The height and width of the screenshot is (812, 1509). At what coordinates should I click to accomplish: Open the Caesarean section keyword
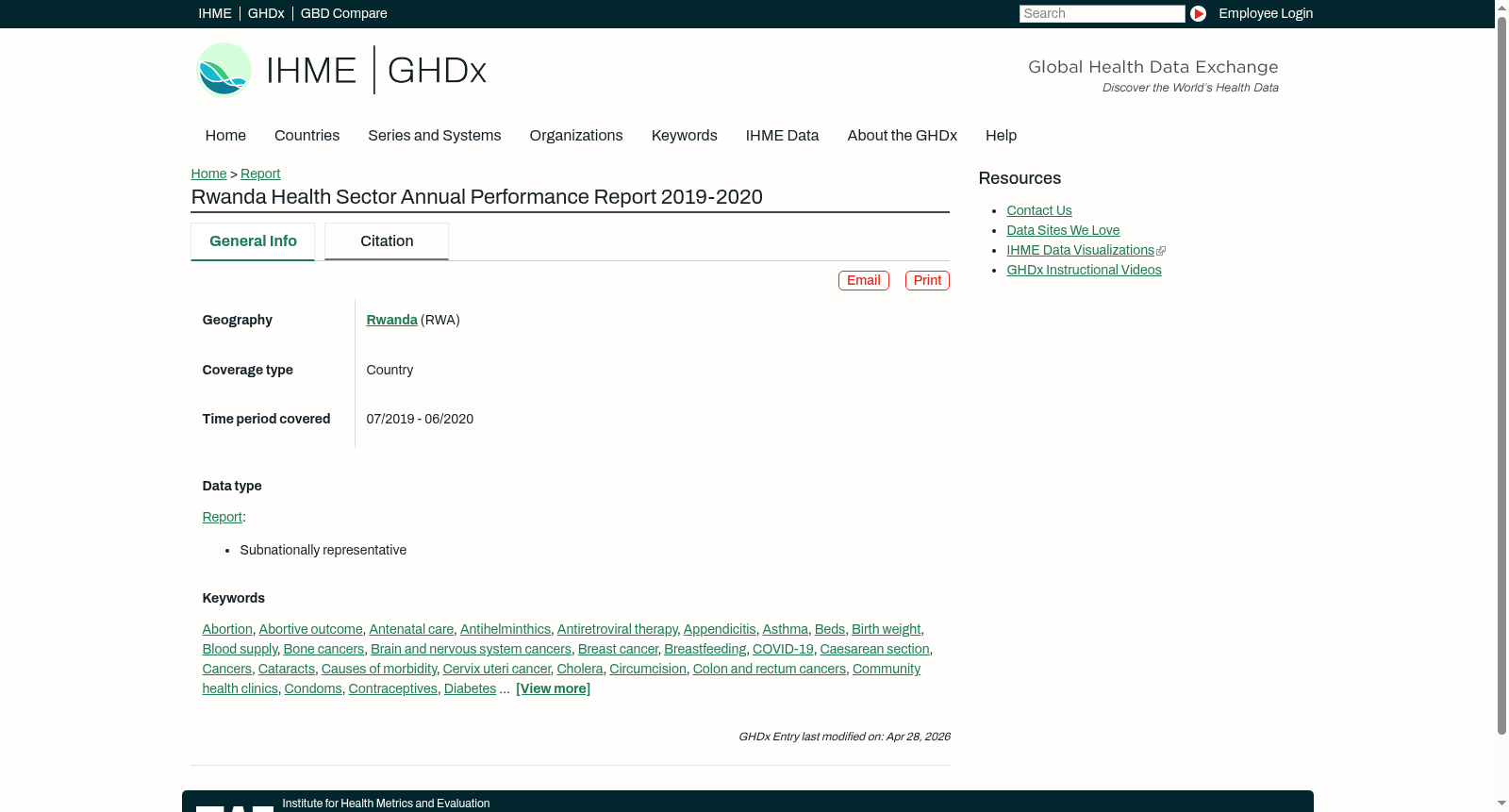874,649
